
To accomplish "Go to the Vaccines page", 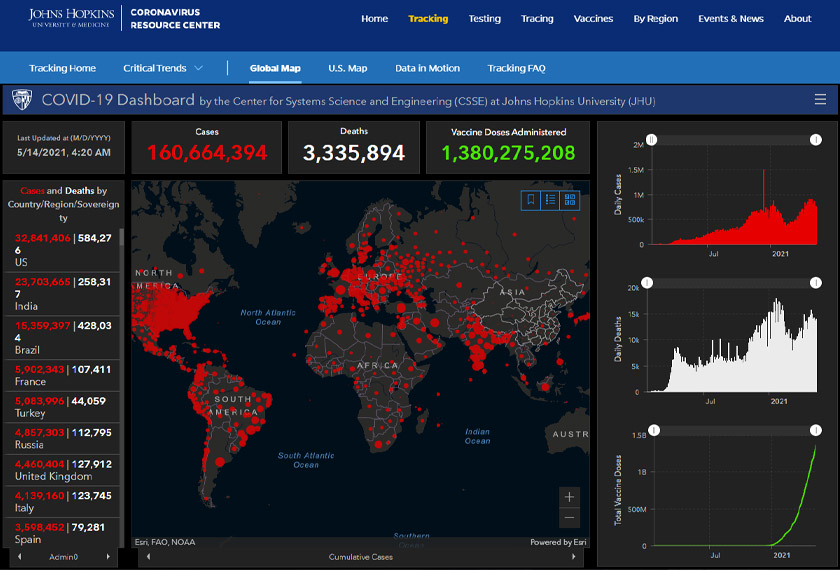I will pos(593,19).
